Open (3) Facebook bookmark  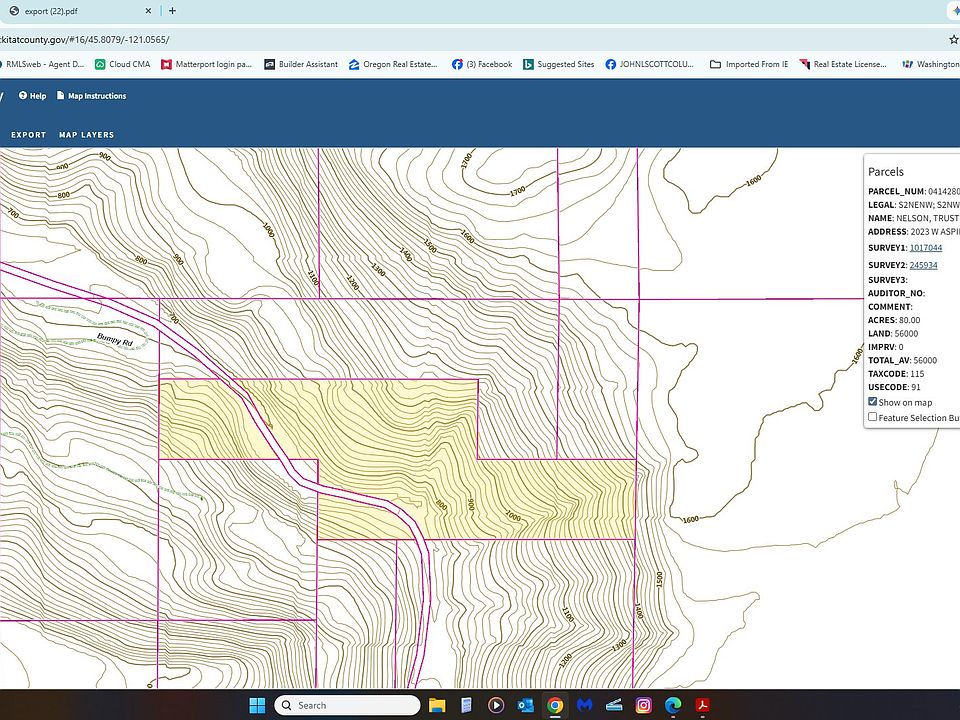click(x=482, y=64)
